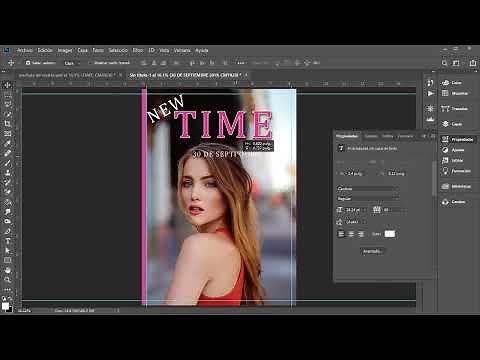This screenshot has height=360, width=480.
Task: Select the Dodge tool
Action: click(7, 221)
